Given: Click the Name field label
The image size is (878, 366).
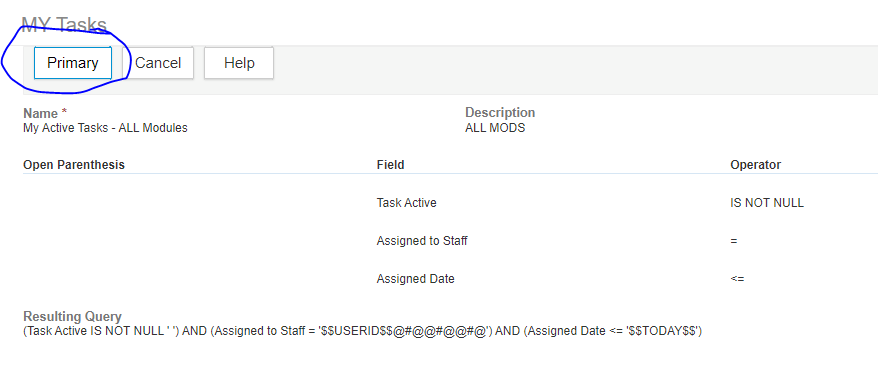Looking at the screenshot, I should 41,113.
